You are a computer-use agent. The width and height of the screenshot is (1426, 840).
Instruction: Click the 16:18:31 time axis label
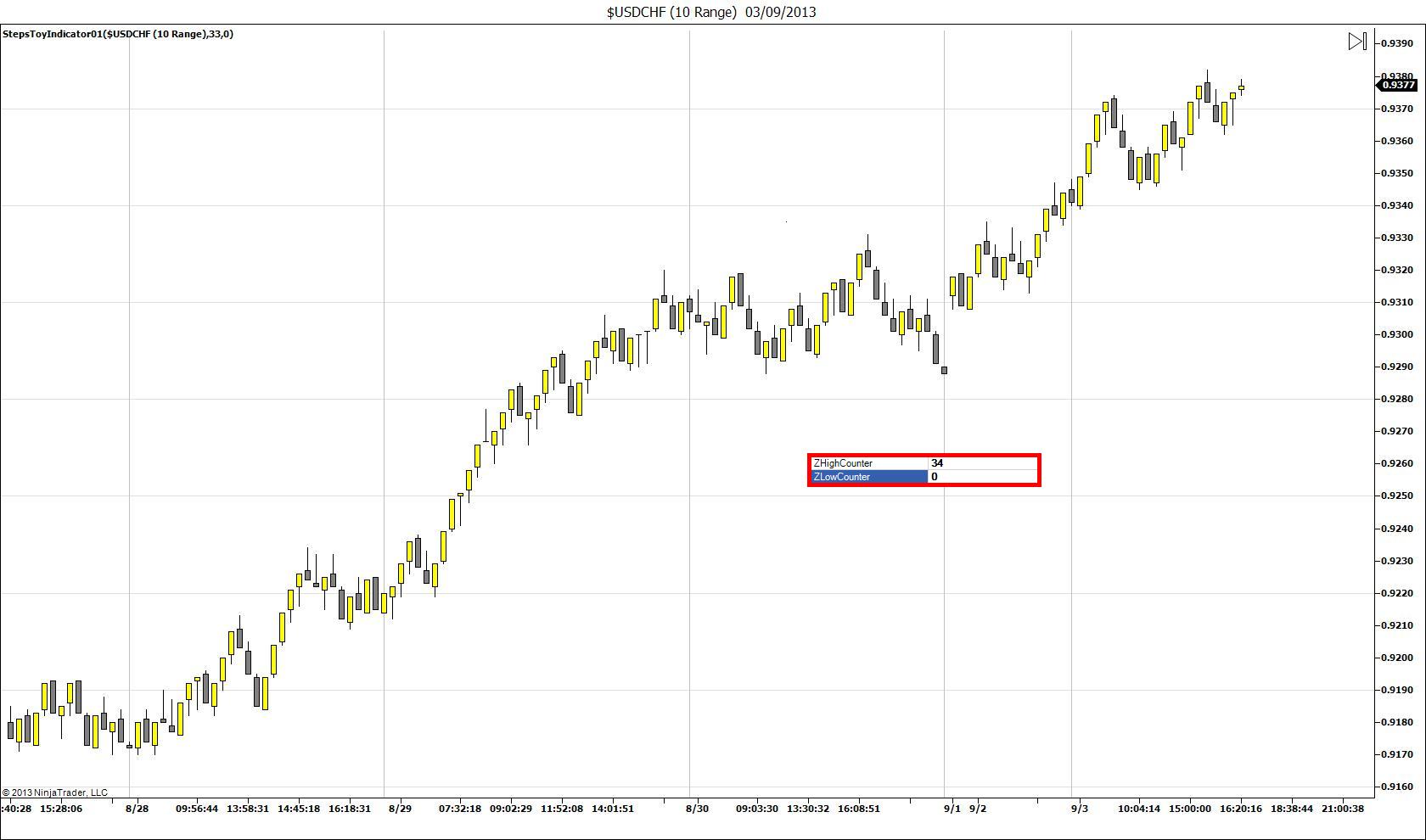click(350, 809)
